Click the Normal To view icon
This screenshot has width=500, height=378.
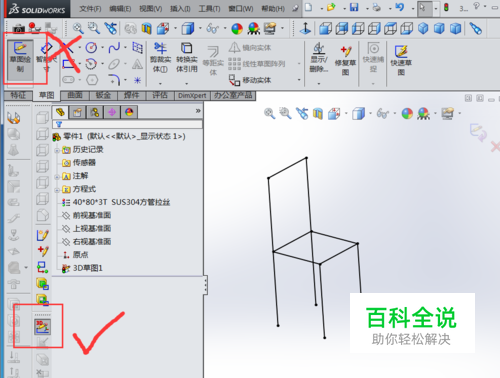pos(305,29)
